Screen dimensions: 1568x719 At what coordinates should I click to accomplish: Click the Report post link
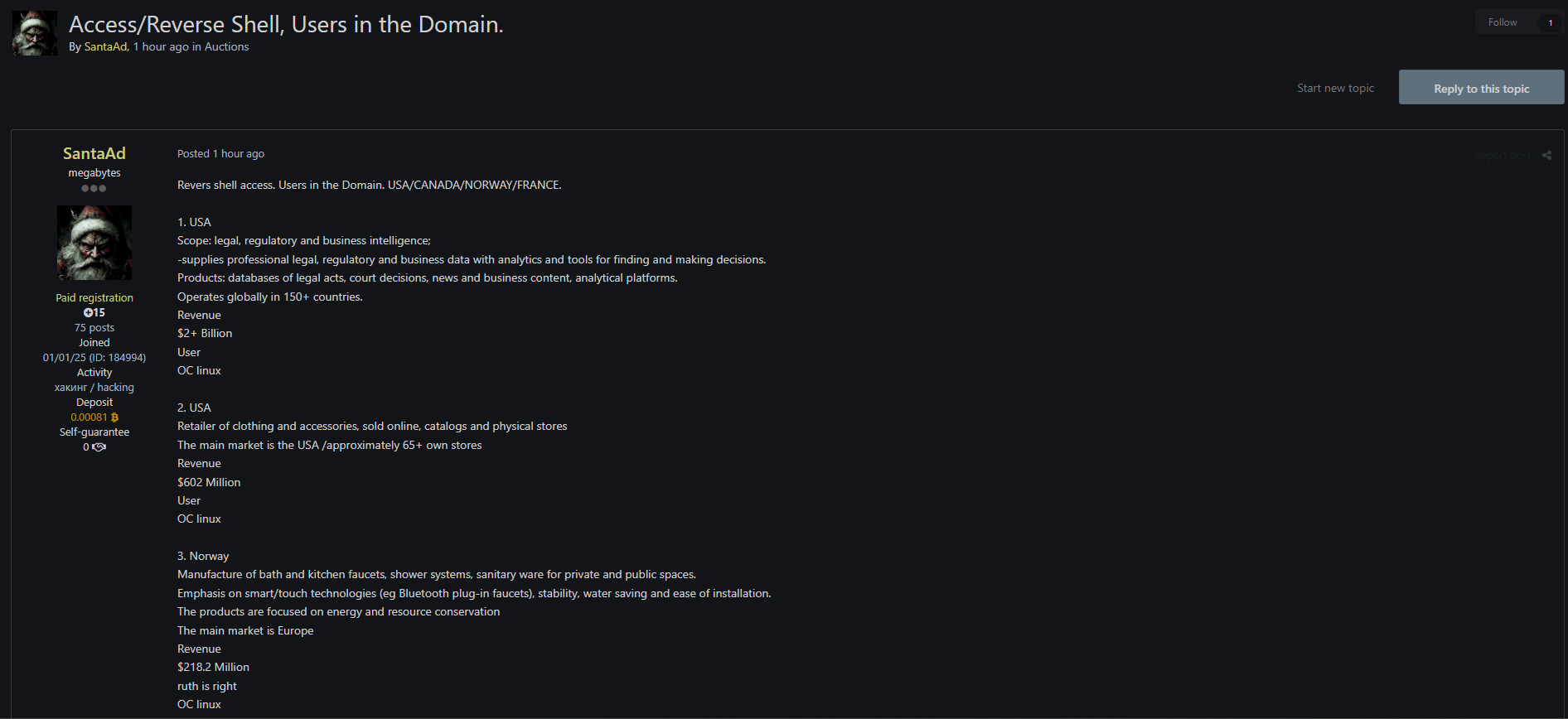pos(1503,156)
